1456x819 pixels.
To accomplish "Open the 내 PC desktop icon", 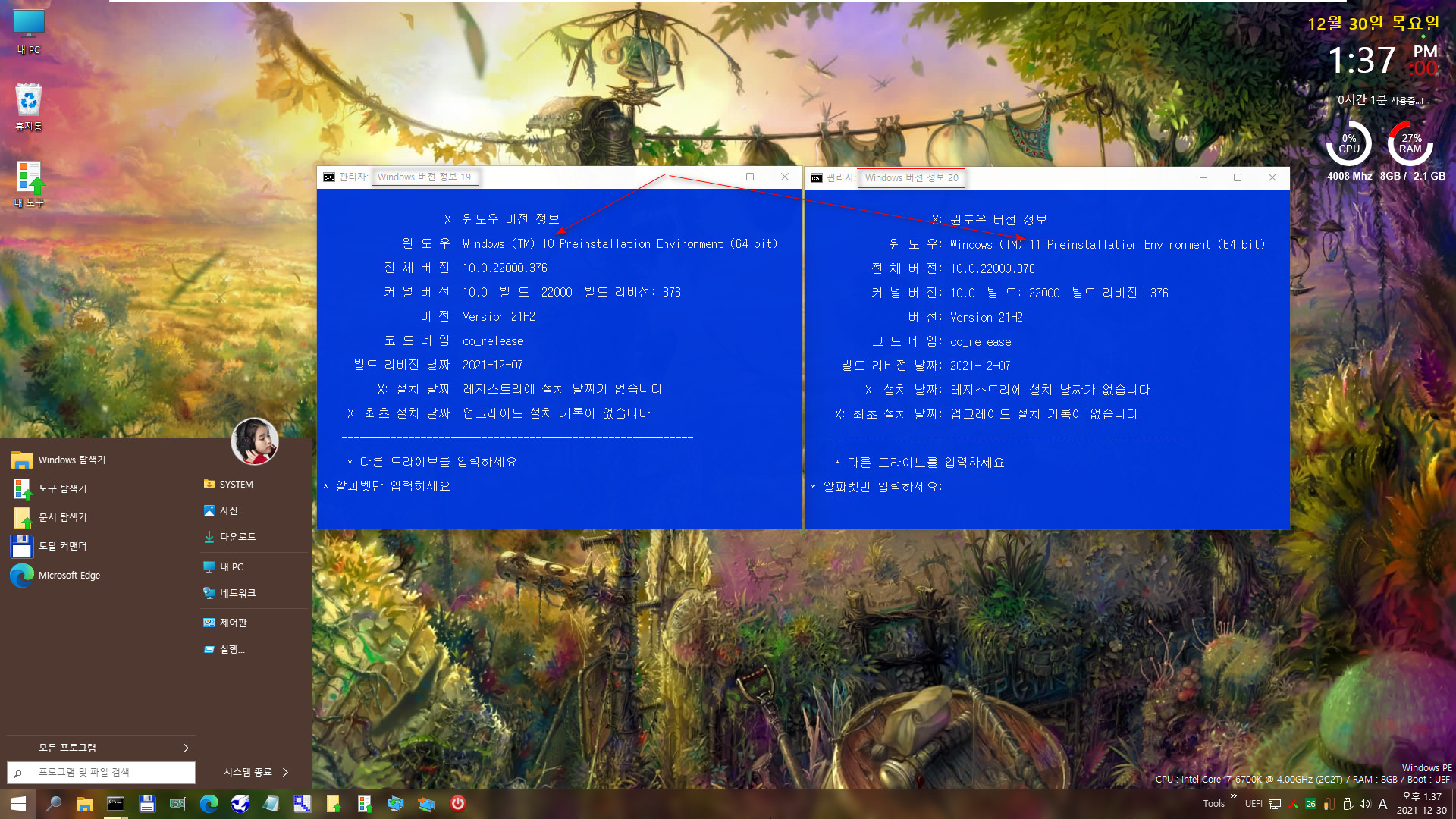I will (29, 32).
